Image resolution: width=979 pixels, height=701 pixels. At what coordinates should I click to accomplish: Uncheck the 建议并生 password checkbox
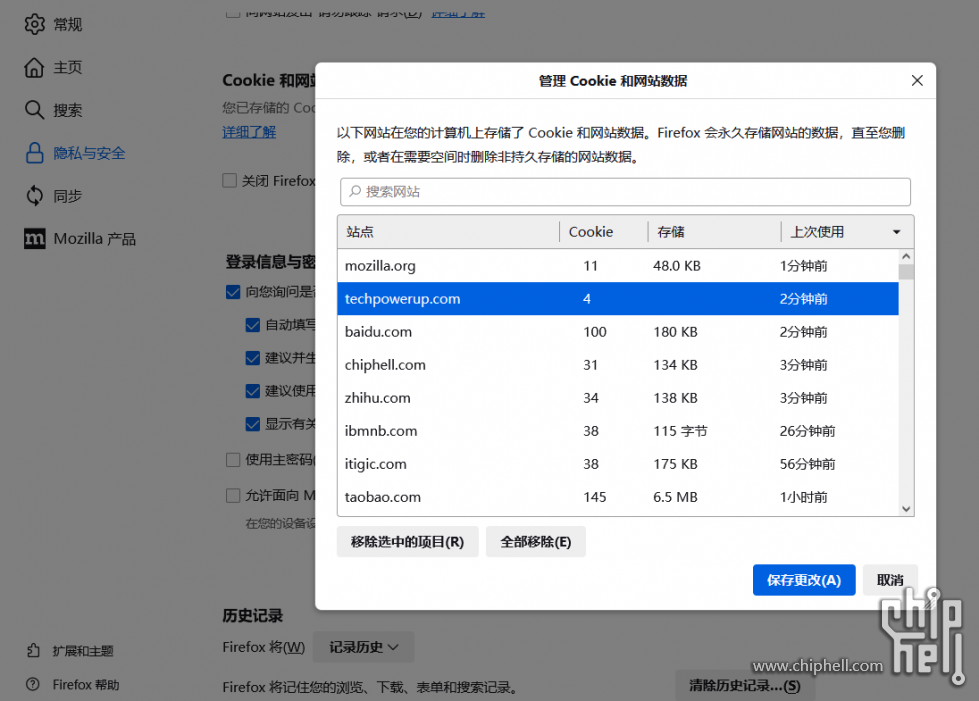coord(253,358)
